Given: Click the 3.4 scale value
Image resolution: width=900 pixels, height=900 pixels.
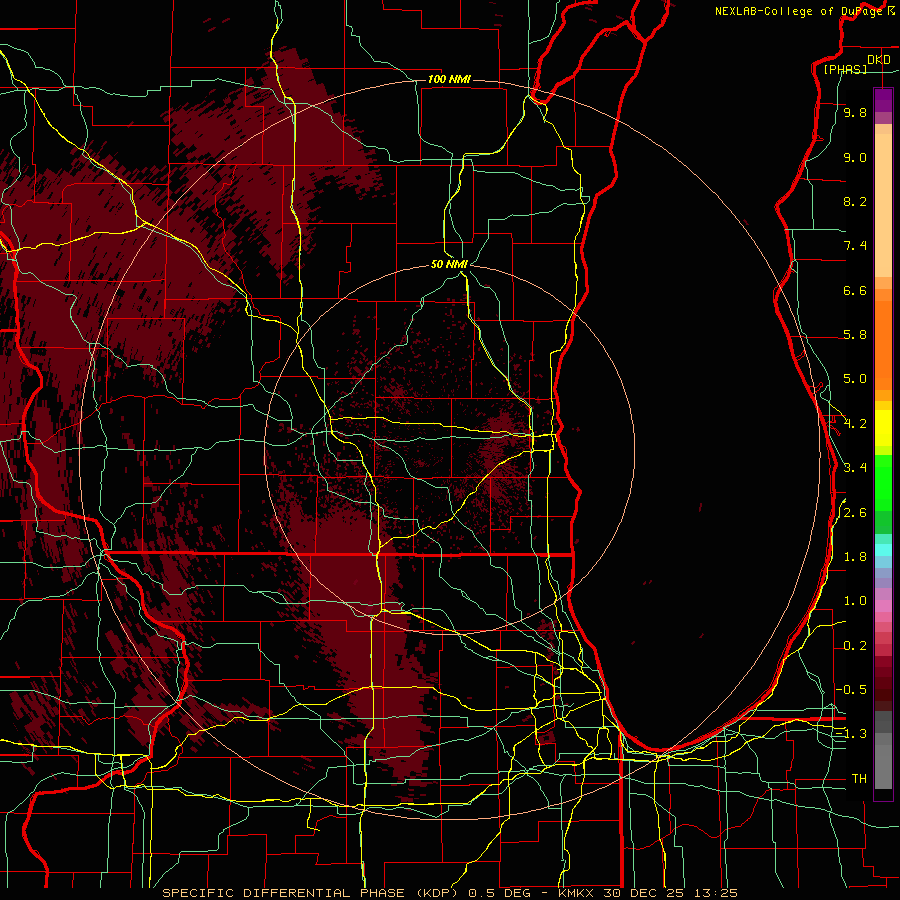Looking at the screenshot, I should 855,468.
